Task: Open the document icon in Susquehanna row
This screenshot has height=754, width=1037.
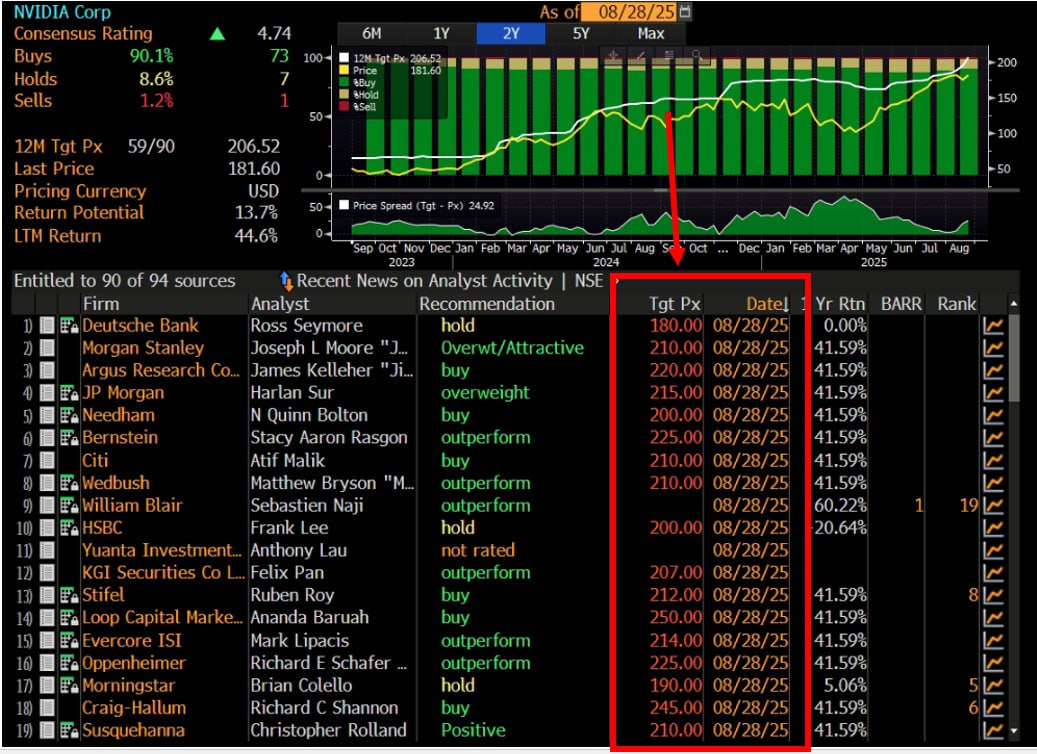Action: click(x=47, y=730)
